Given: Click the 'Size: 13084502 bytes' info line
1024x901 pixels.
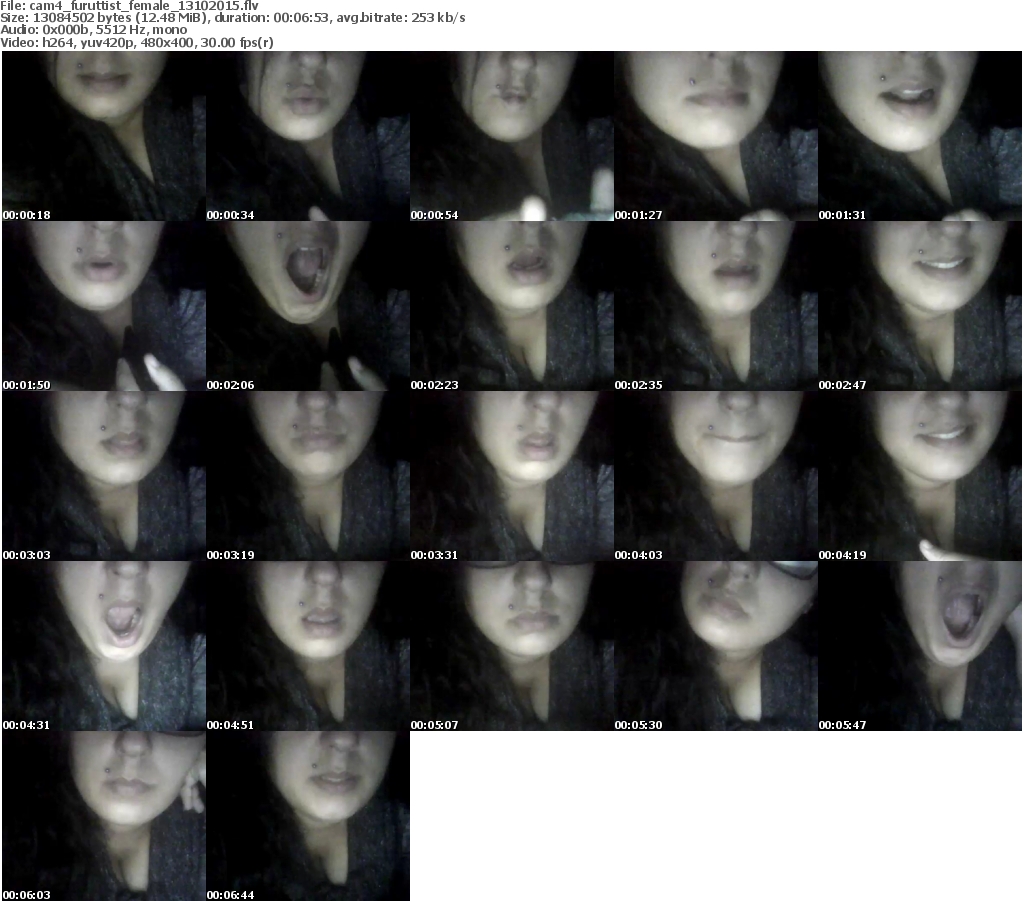Looking at the screenshot, I should point(232,18).
